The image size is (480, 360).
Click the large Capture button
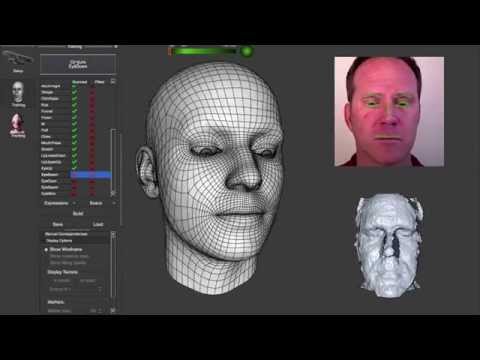click(78, 64)
